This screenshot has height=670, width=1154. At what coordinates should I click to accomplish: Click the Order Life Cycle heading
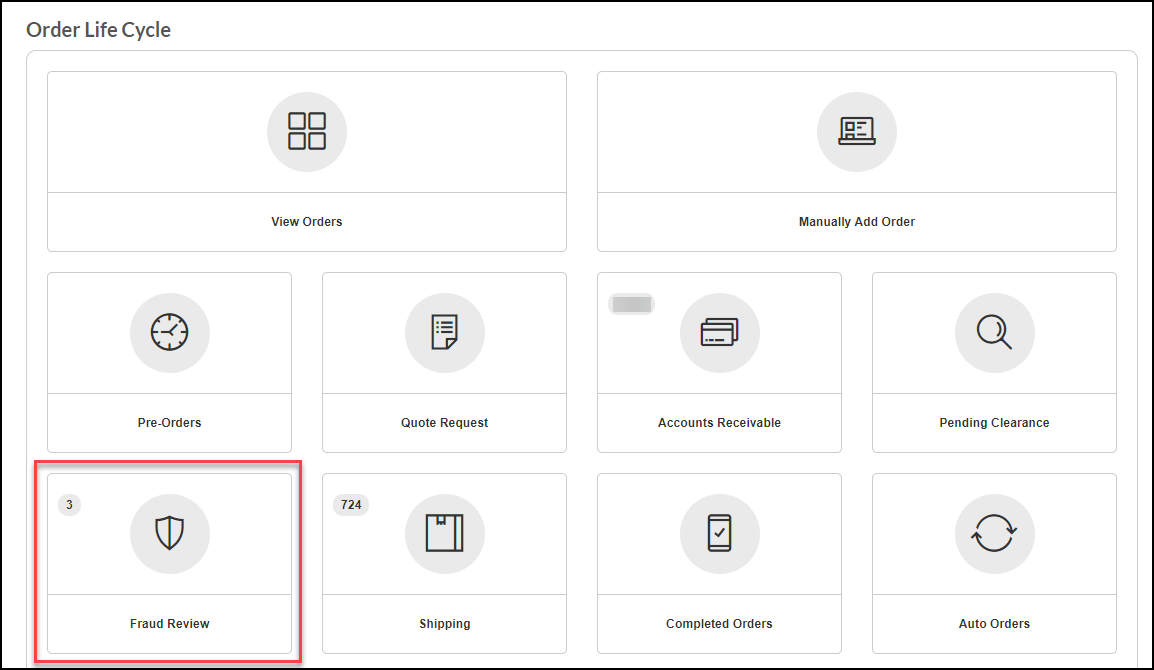99,30
